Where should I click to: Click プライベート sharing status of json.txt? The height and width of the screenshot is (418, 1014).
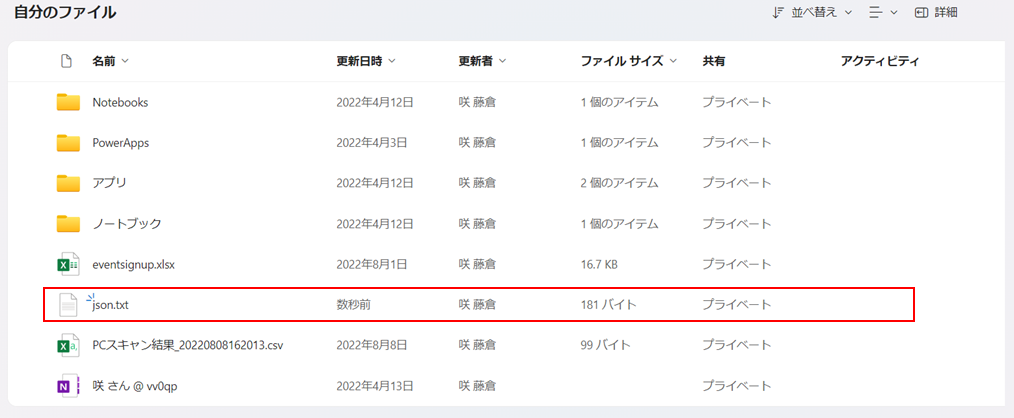tap(737, 305)
